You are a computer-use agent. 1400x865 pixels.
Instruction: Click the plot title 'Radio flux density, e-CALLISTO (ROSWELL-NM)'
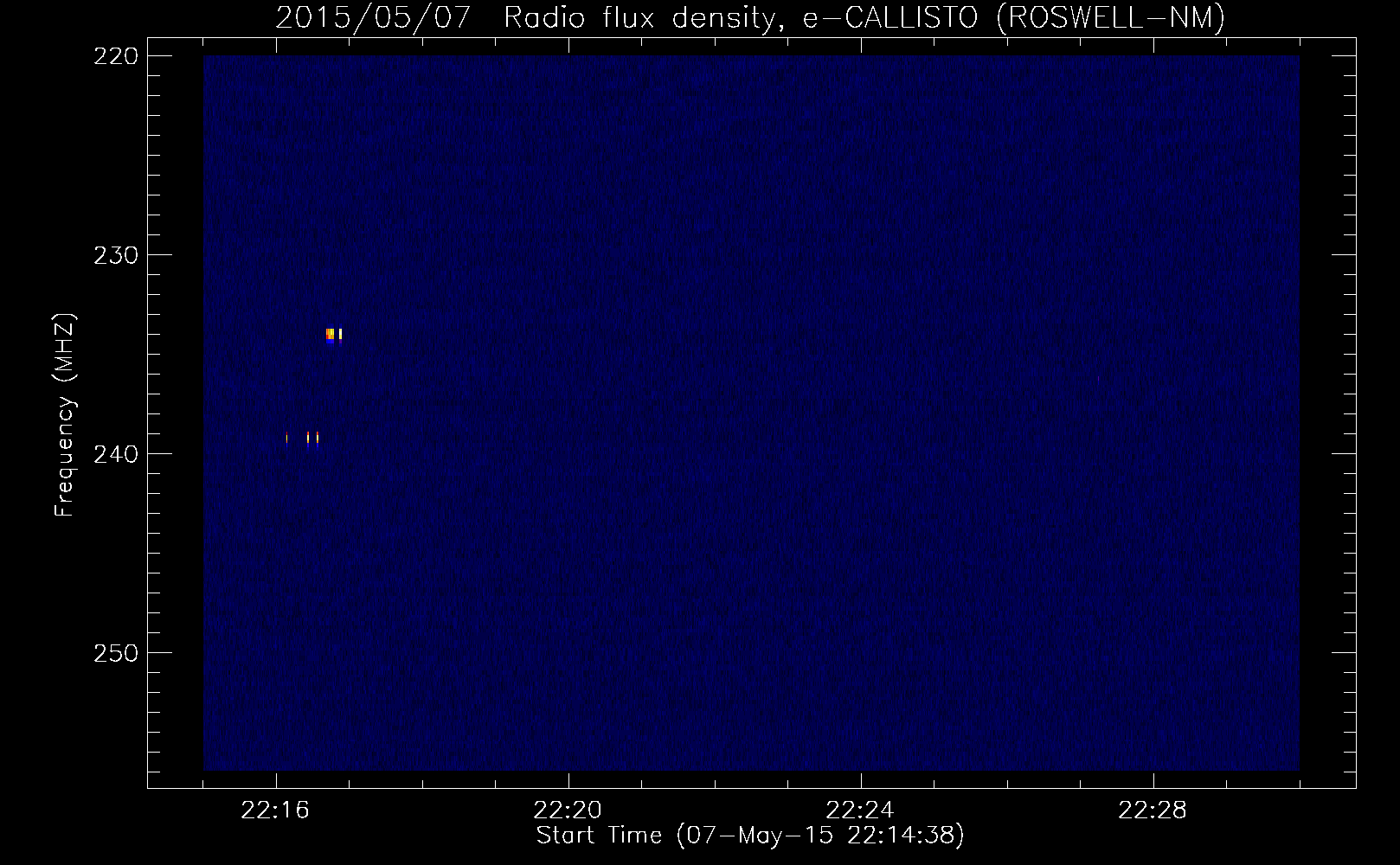(x=864, y=18)
